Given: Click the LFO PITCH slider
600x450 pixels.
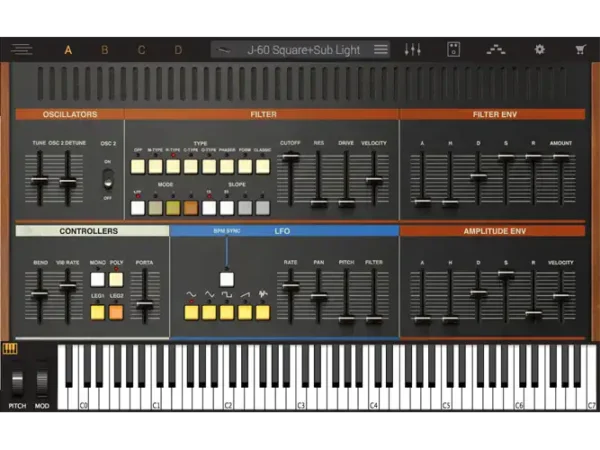Looking at the screenshot, I should click(346, 319).
